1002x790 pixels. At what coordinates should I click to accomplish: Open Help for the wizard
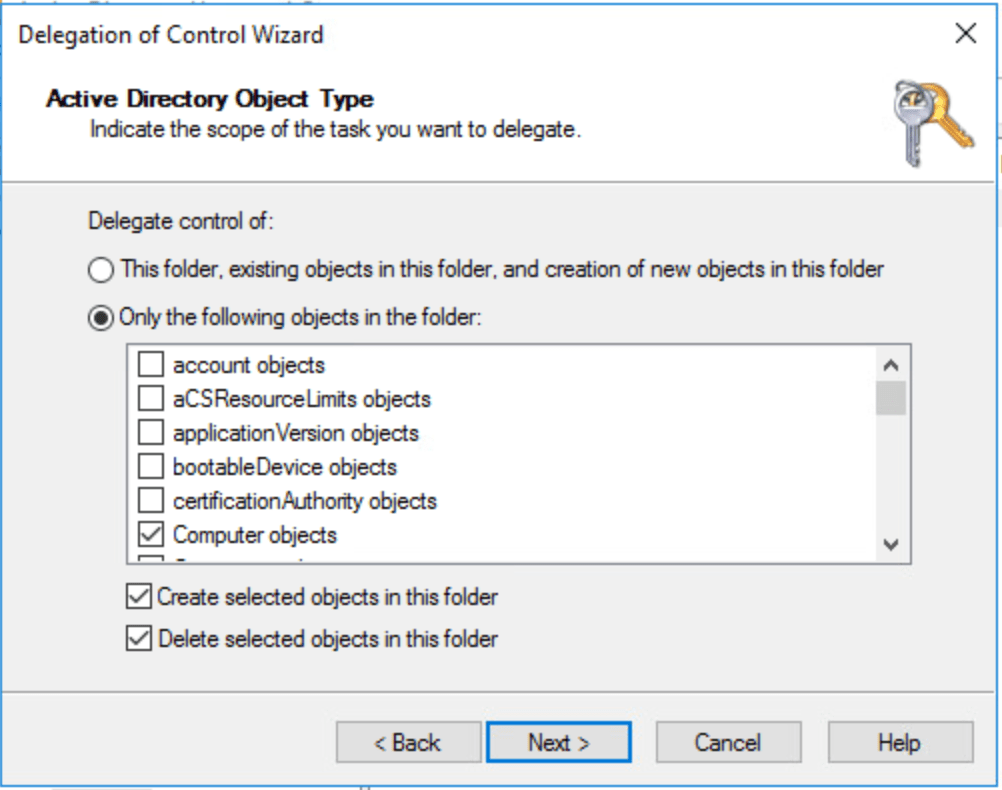[x=899, y=742]
